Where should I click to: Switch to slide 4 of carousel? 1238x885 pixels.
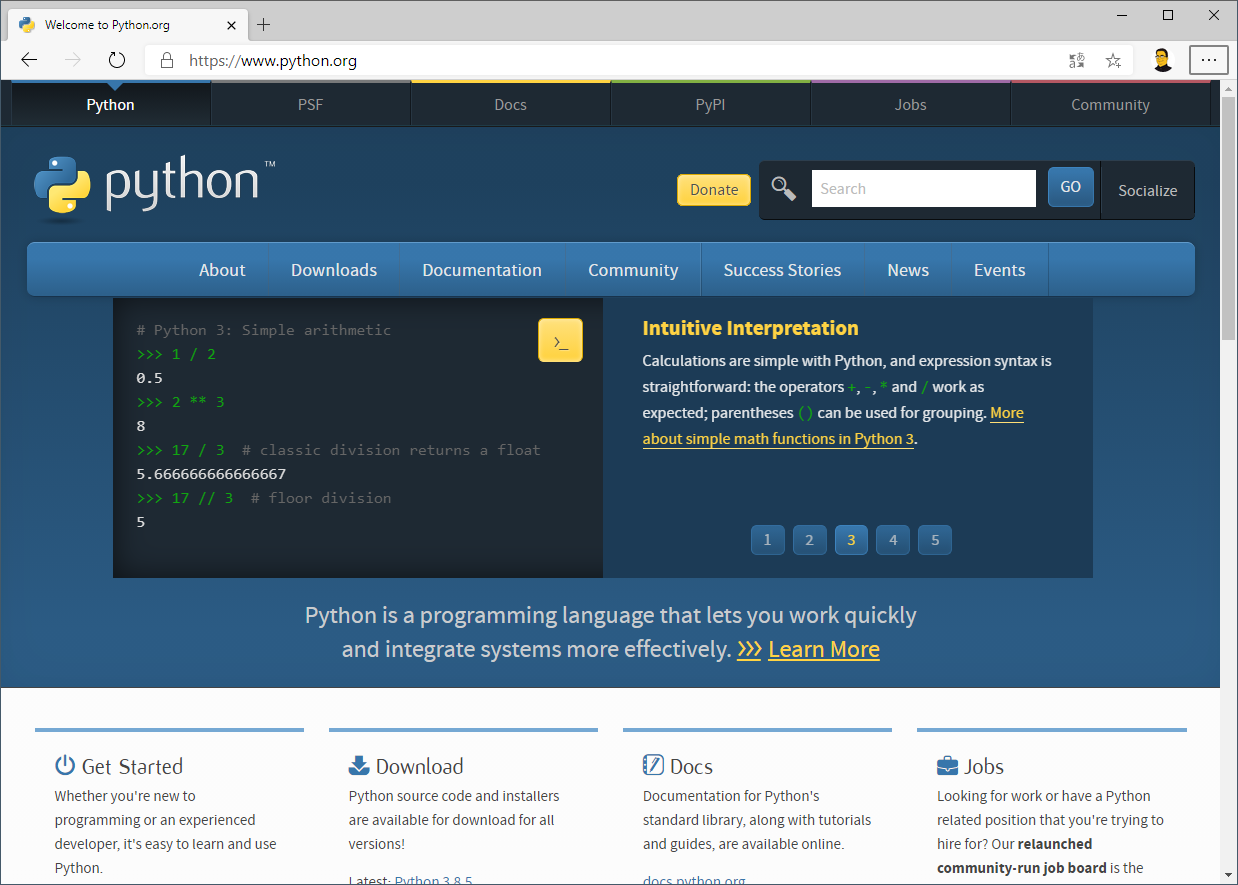893,540
